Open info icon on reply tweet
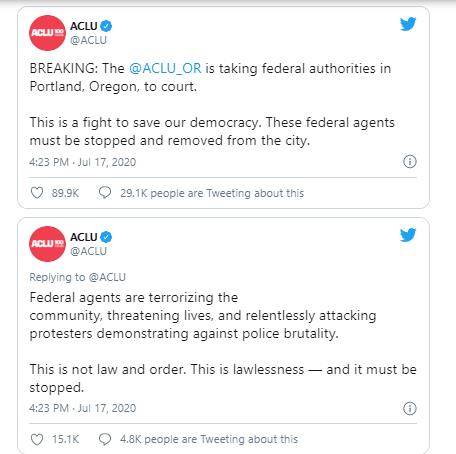This screenshot has width=456, height=454. pyautogui.click(x=410, y=408)
